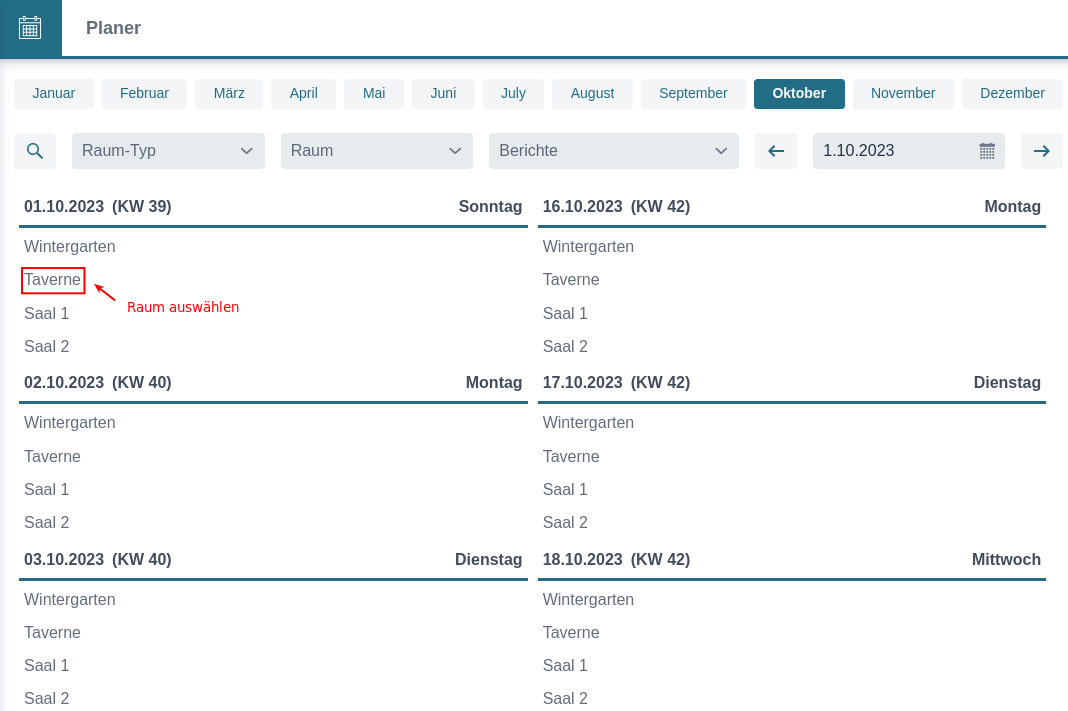1068x711 pixels.
Task: Select the September month tab
Action: [x=693, y=93]
